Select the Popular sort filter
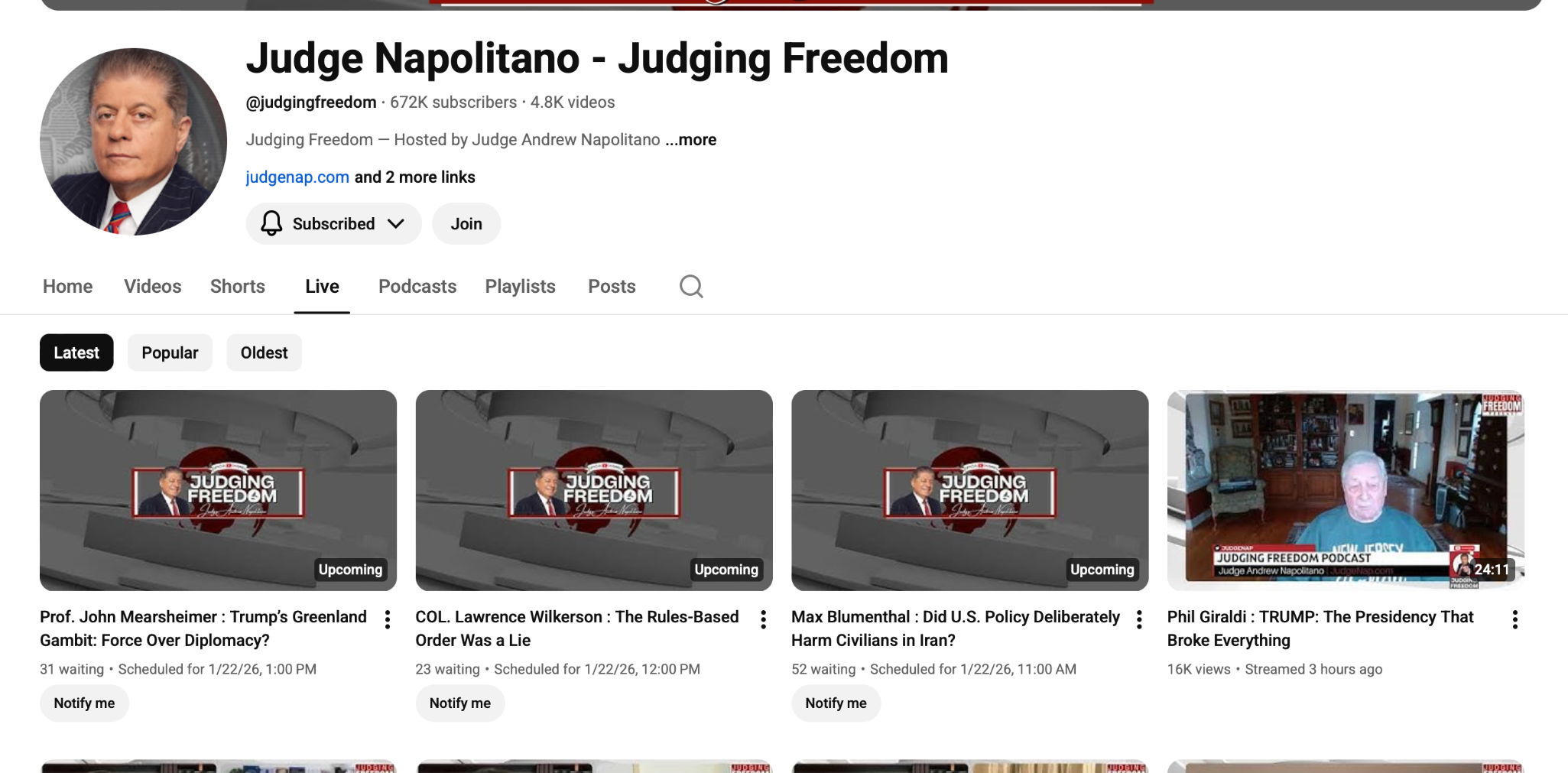The width and height of the screenshot is (1568, 773). 170,352
